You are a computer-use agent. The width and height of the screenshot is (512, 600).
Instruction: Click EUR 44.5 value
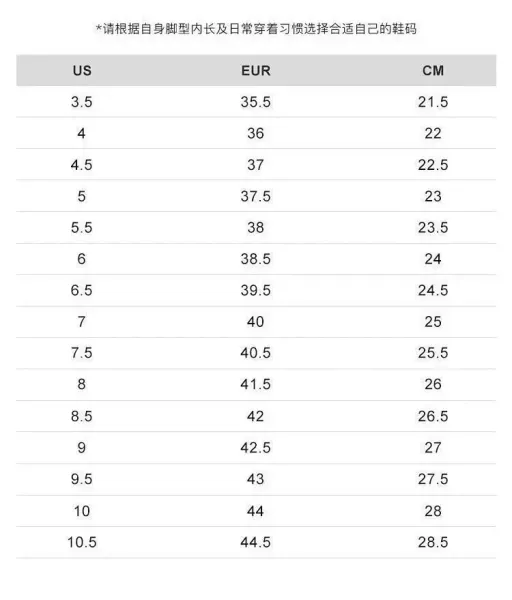pyautogui.click(x=255, y=542)
